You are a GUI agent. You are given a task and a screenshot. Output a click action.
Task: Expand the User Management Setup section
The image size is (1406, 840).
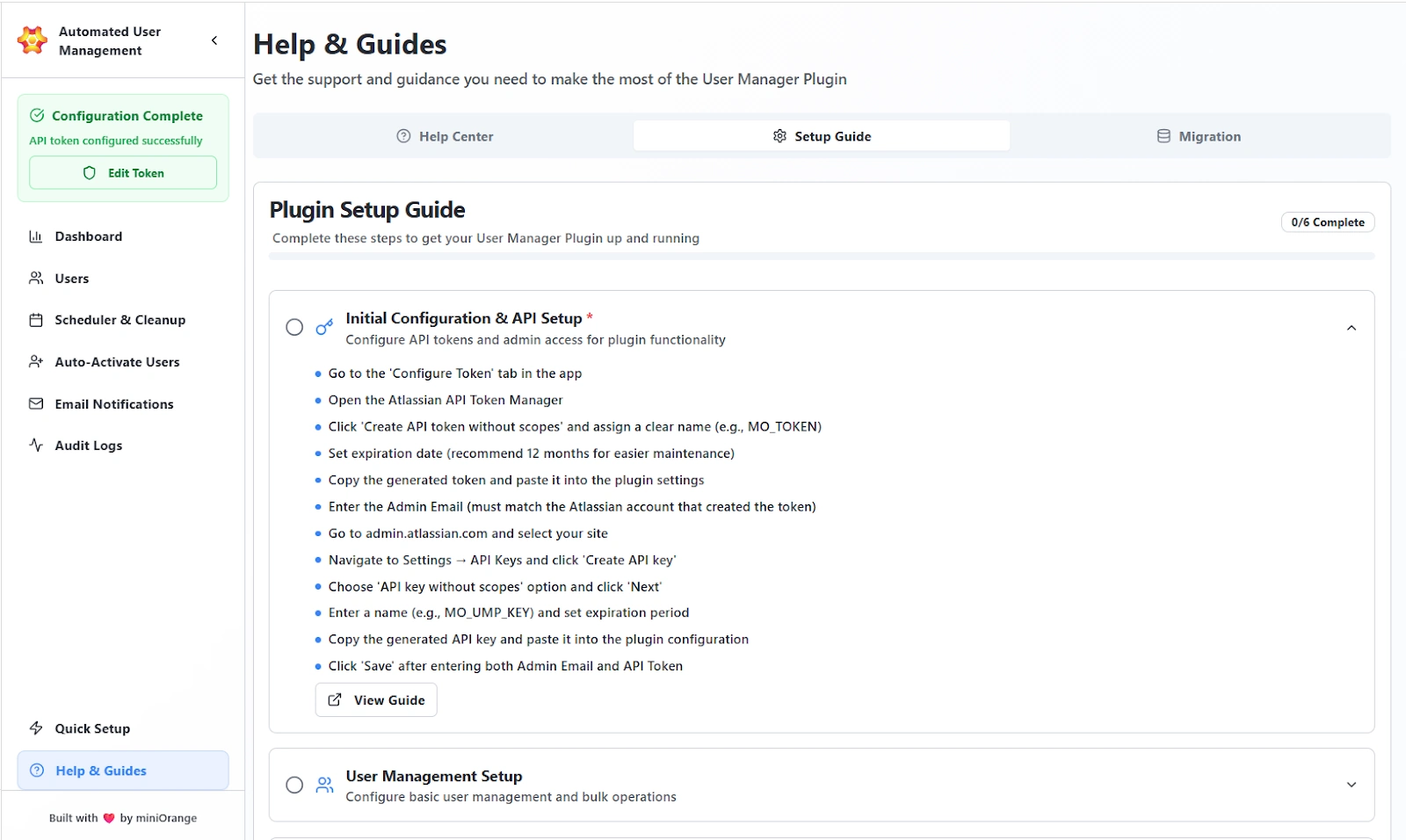tap(1351, 785)
